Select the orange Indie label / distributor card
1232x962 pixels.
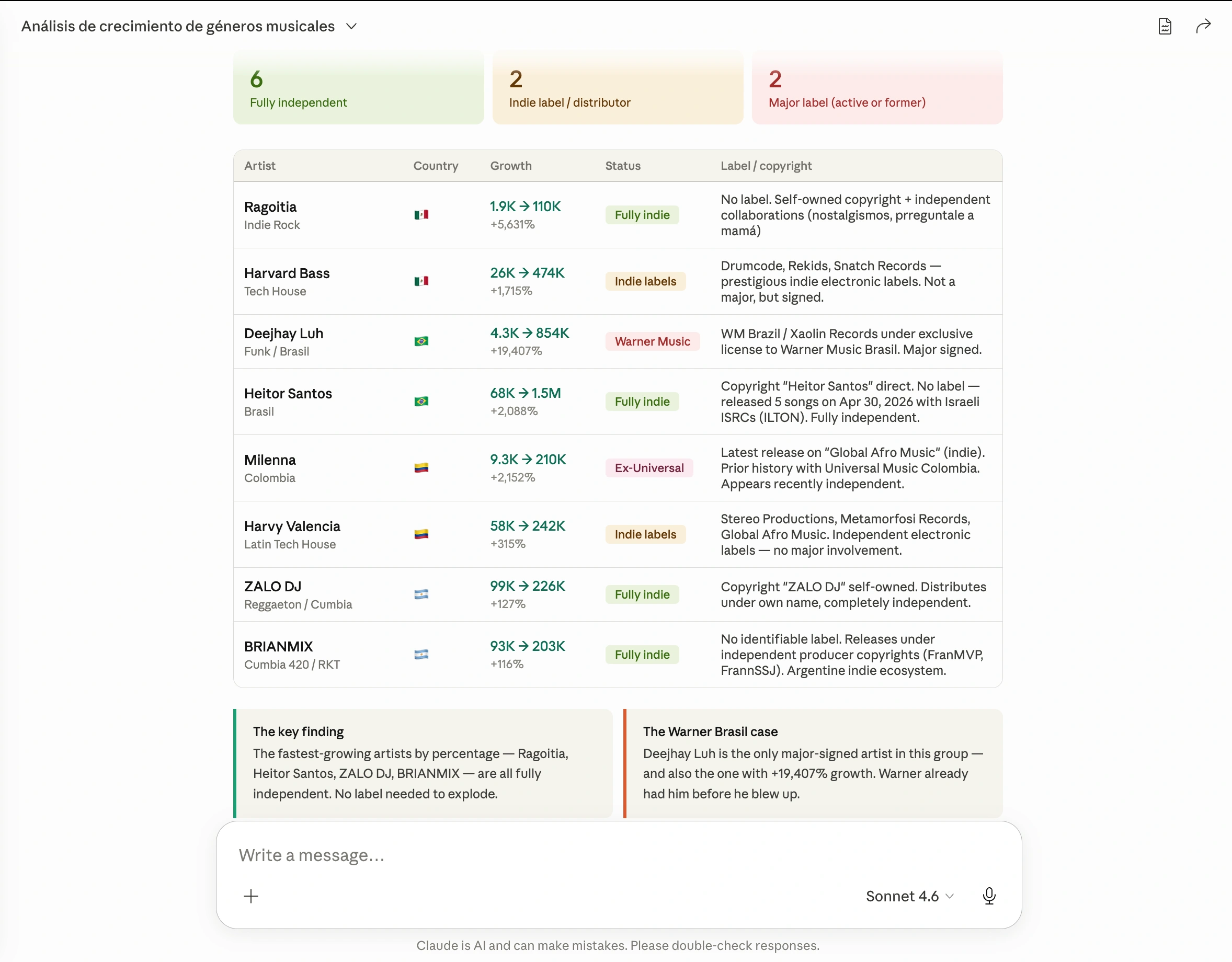(x=618, y=87)
